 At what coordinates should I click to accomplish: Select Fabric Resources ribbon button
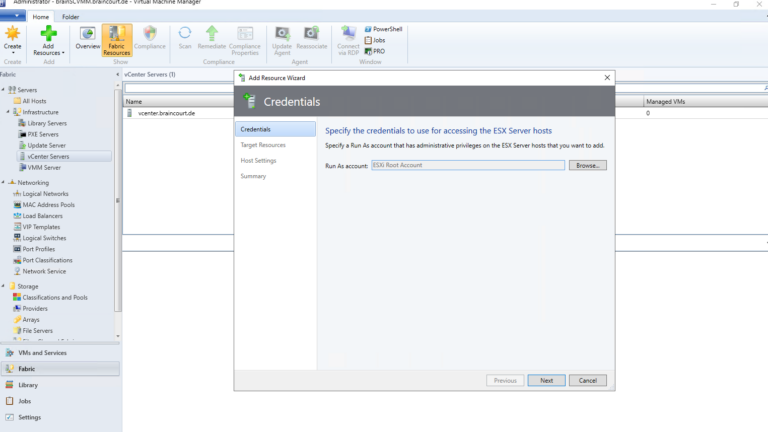tap(117, 40)
